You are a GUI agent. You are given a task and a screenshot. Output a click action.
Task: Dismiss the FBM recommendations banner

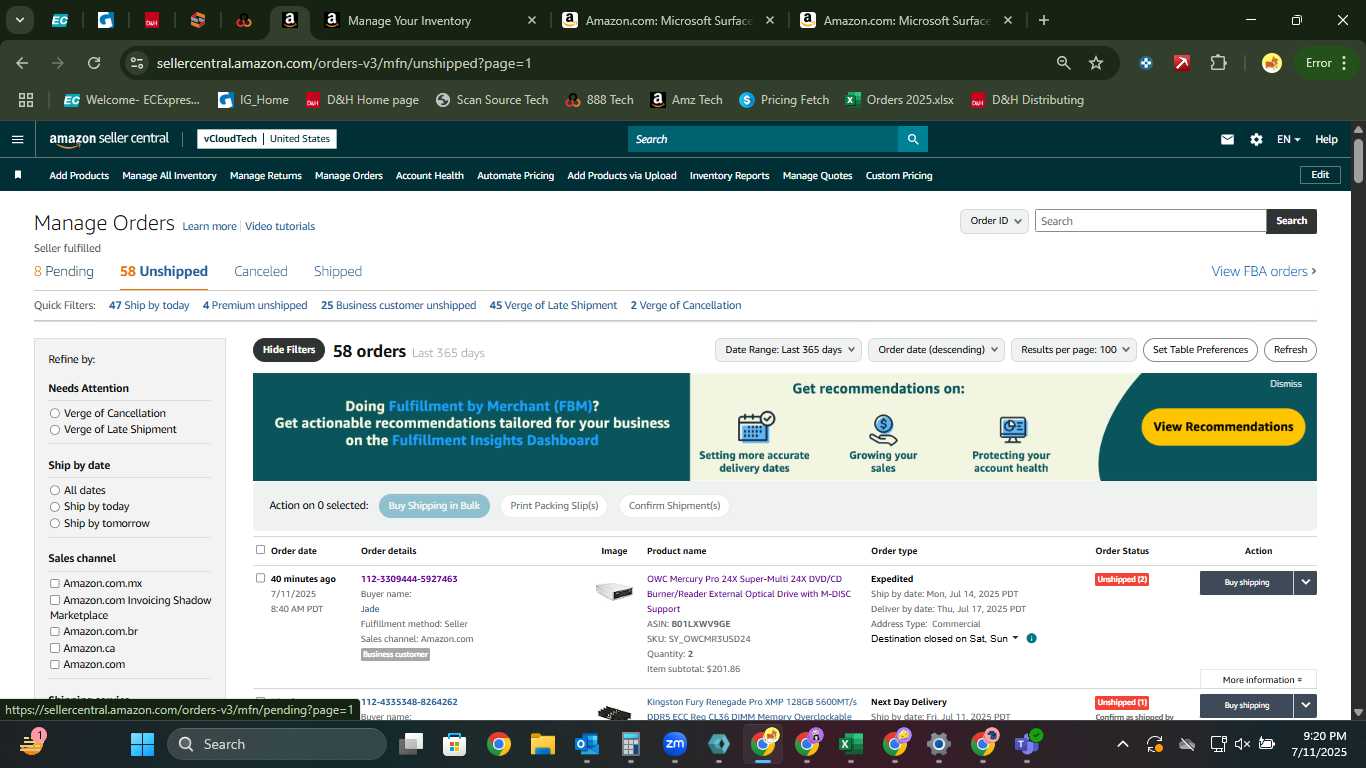1286,384
